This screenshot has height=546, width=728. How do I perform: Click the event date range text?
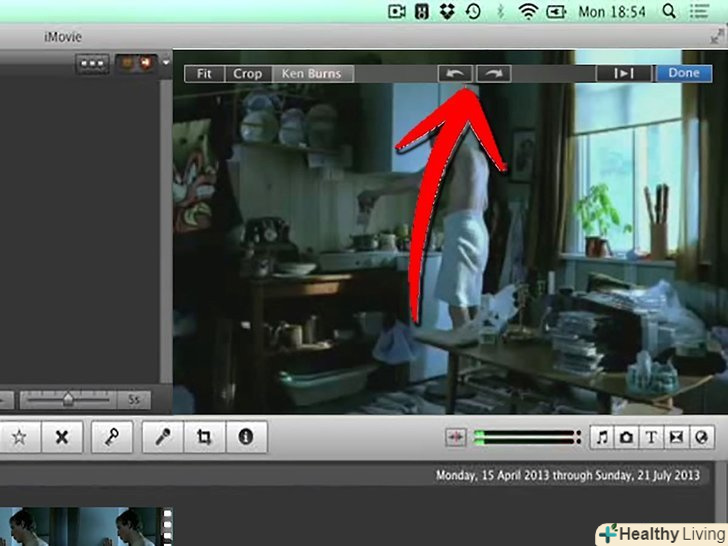567,475
